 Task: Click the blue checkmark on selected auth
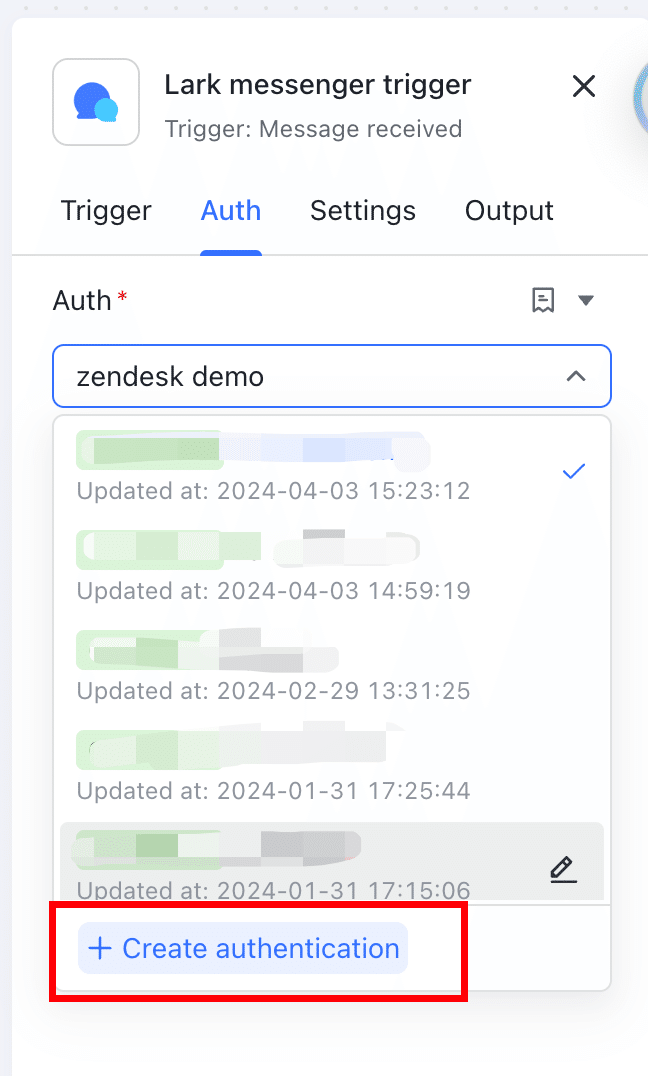coord(573,471)
